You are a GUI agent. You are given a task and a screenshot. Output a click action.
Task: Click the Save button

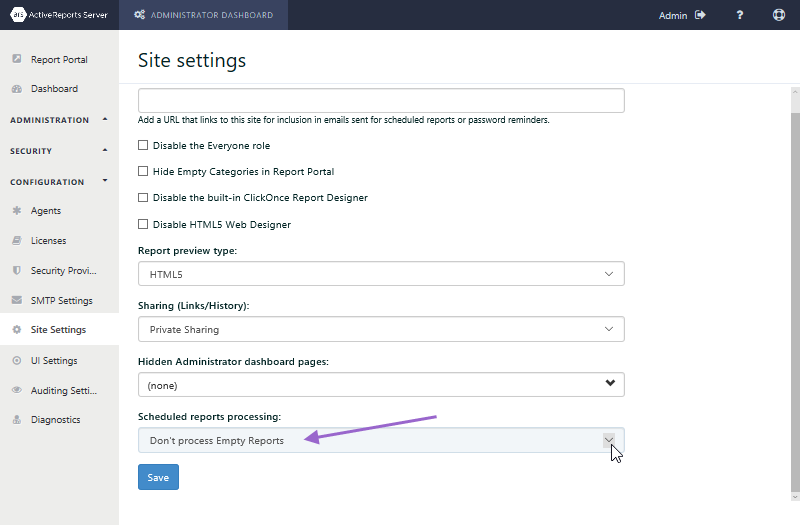click(x=158, y=477)
